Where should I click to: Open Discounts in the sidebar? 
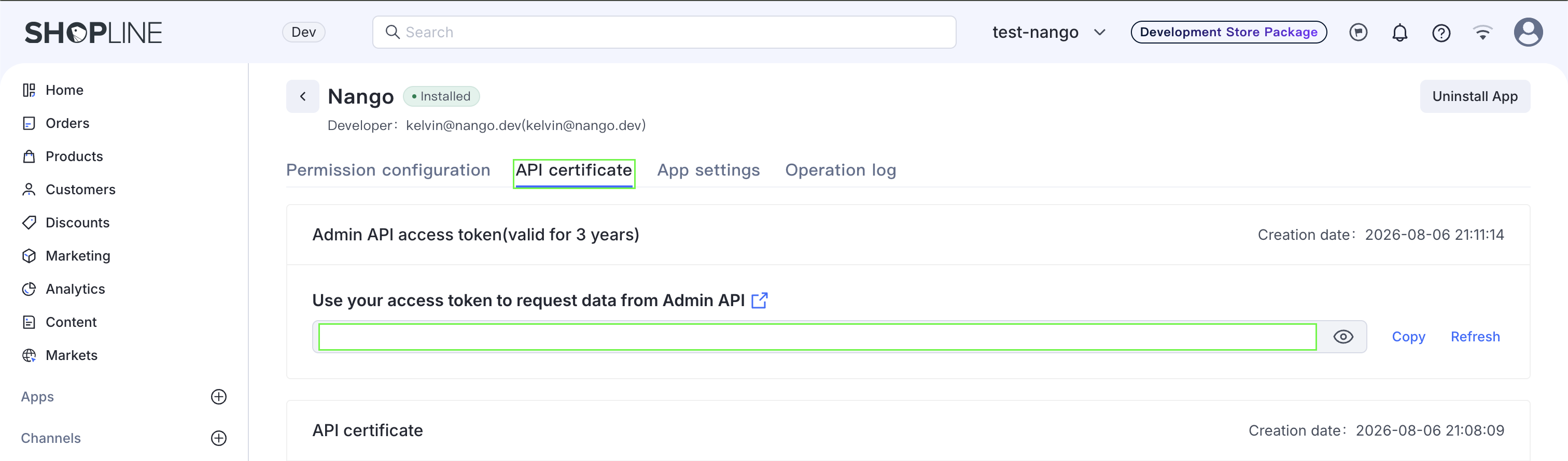(77, 223)
